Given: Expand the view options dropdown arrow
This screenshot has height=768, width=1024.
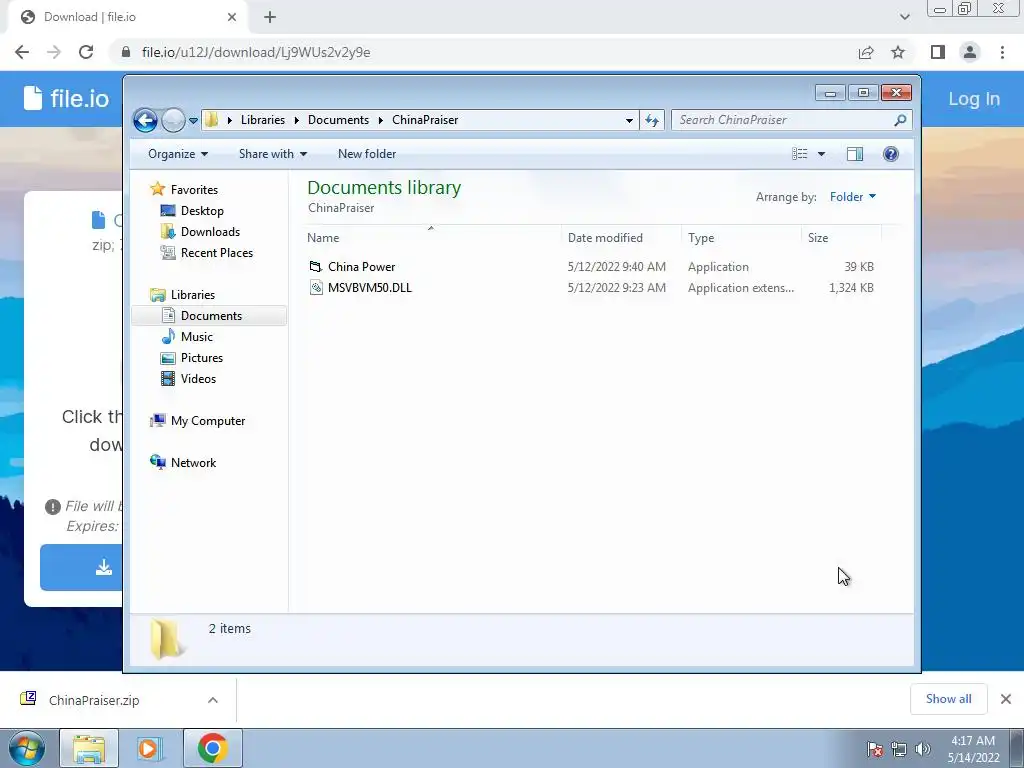Looking at the screenshot, I should (822, 154).
